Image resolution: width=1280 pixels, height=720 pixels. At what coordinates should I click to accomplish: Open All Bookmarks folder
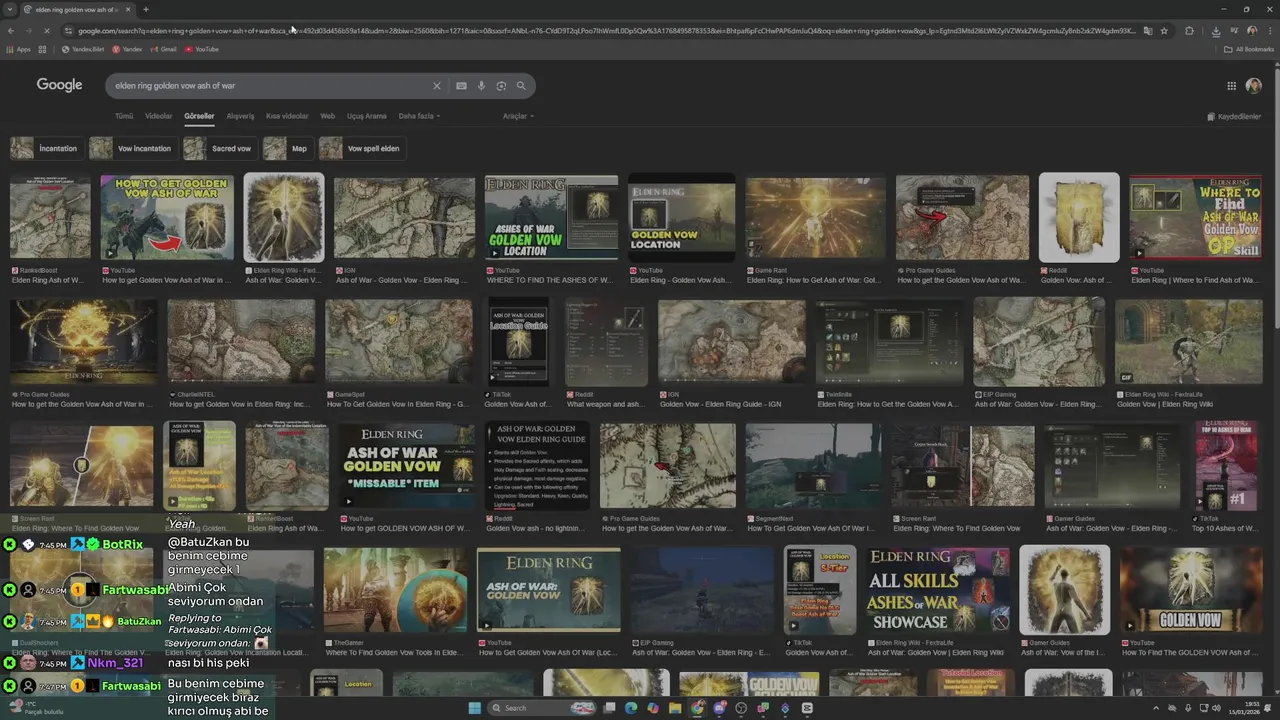(1249, 49)
